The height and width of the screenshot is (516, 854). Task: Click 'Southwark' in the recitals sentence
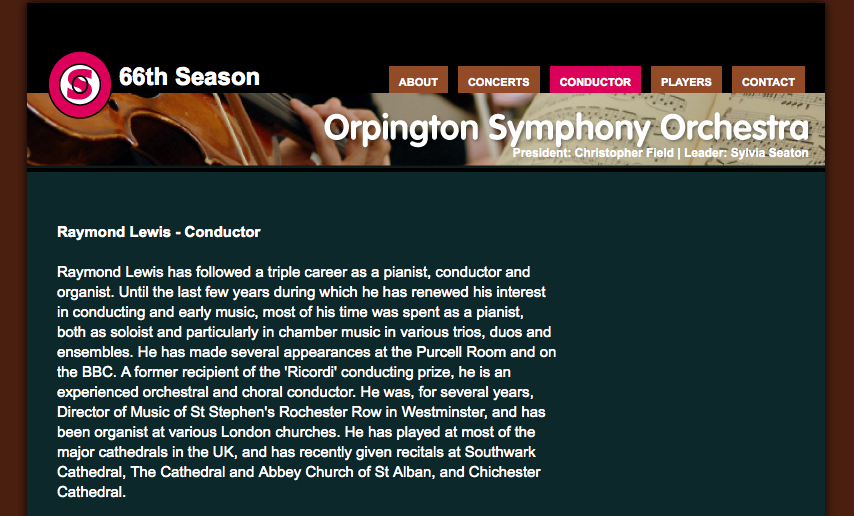coord(500,452)
